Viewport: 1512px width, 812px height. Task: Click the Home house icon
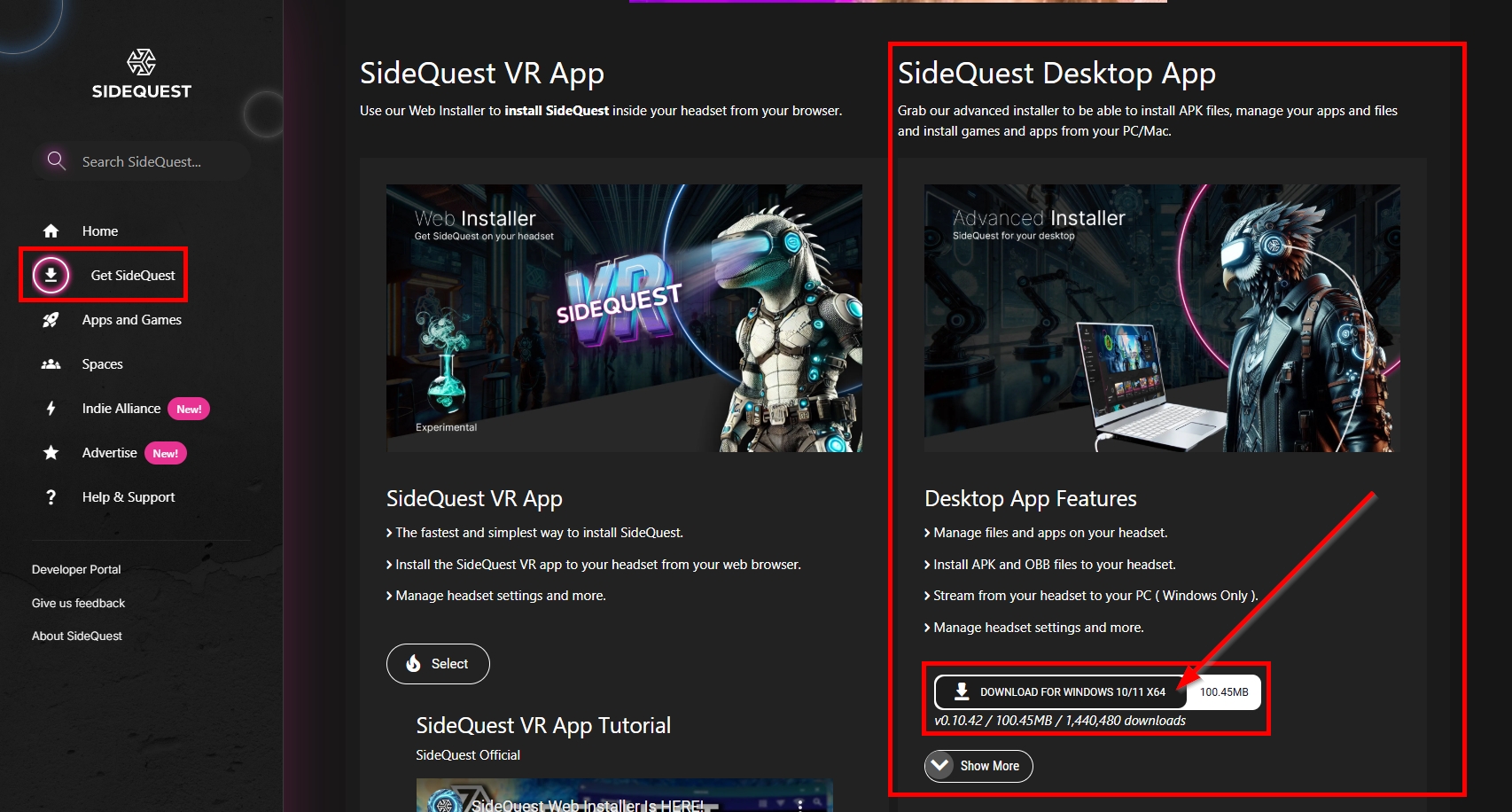51,231
